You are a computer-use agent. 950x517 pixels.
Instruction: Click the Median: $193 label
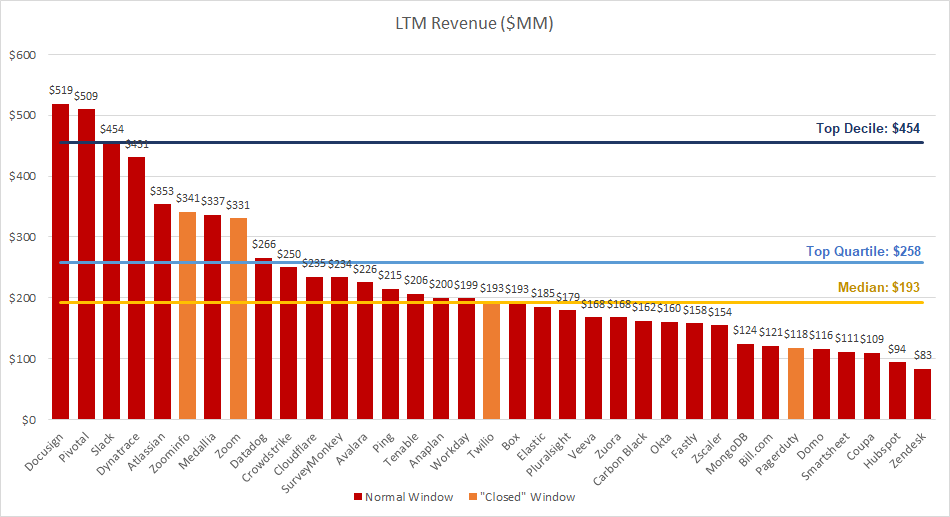(x=879, y=287)
